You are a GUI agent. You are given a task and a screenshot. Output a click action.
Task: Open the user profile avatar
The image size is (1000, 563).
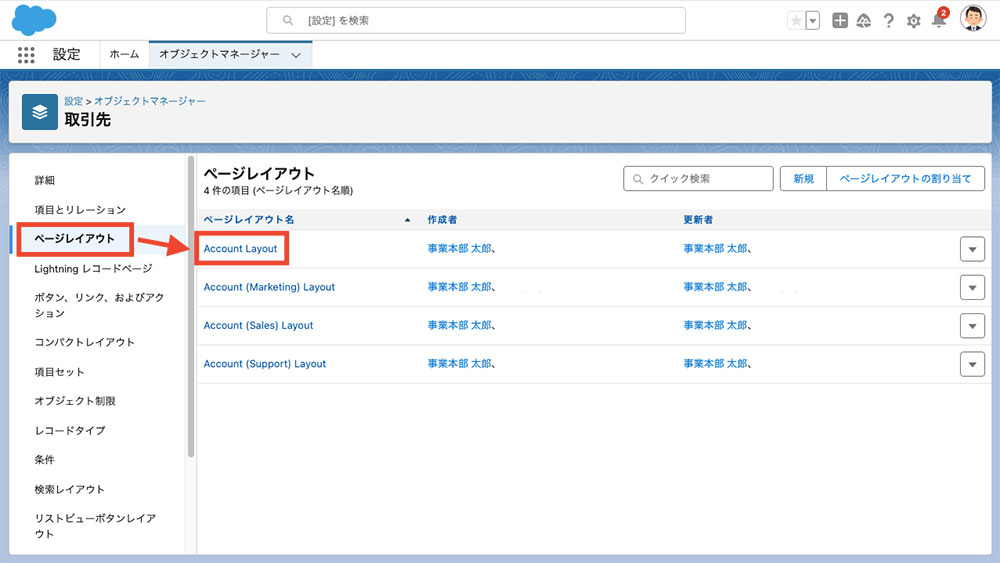click(x=973, y=18)
